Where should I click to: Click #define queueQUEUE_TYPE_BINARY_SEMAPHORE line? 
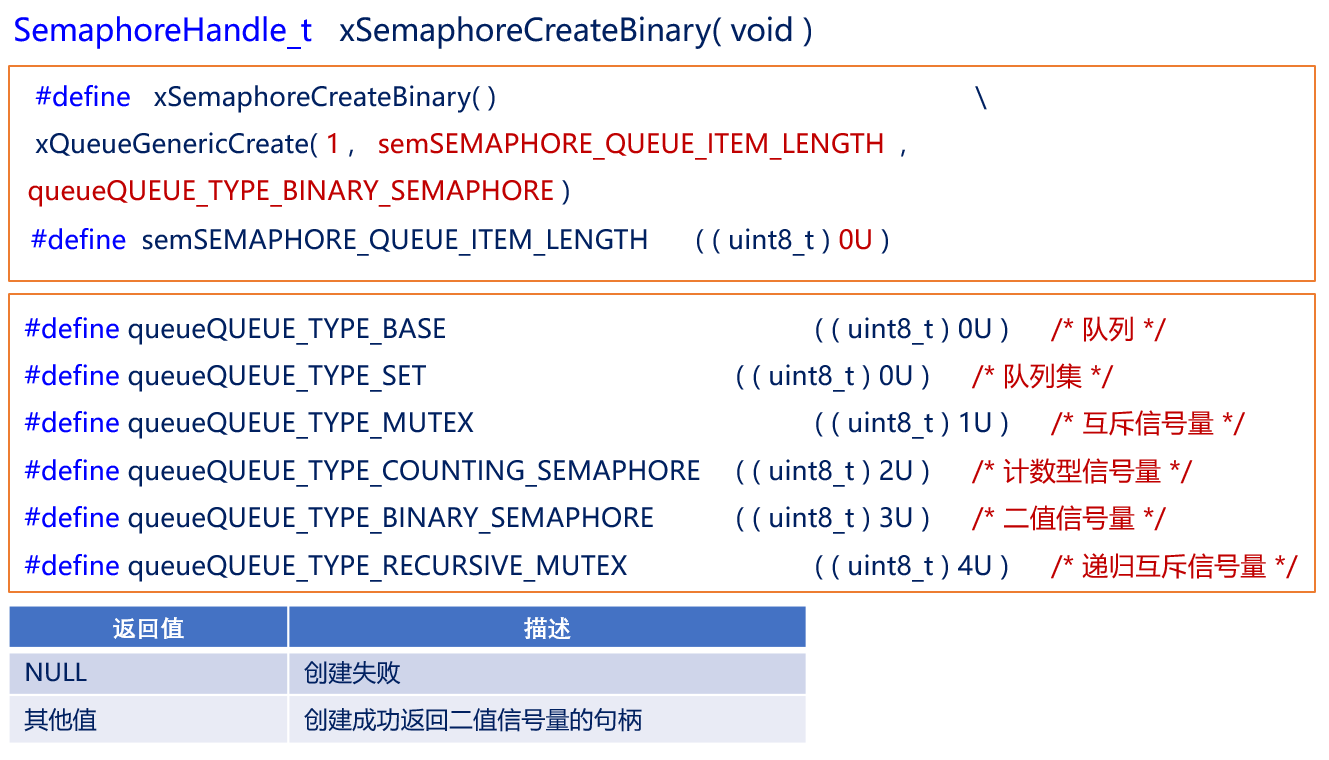pos(339,518)
